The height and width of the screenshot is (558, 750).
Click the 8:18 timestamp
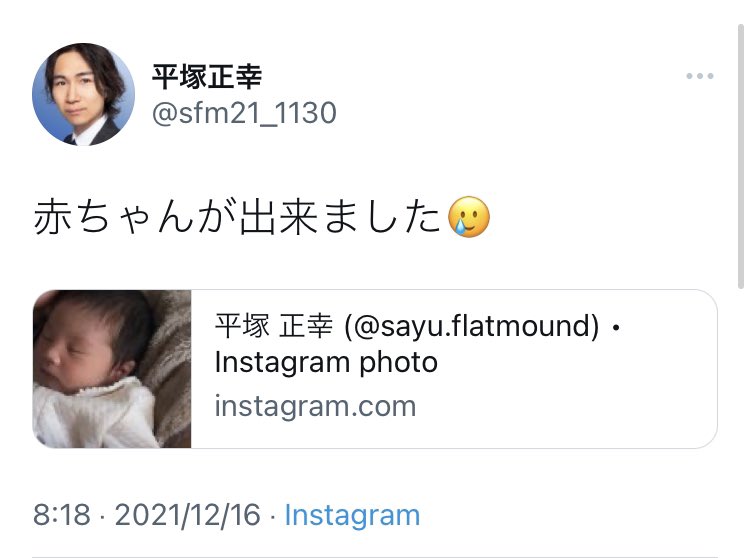(x=62, y=515)
